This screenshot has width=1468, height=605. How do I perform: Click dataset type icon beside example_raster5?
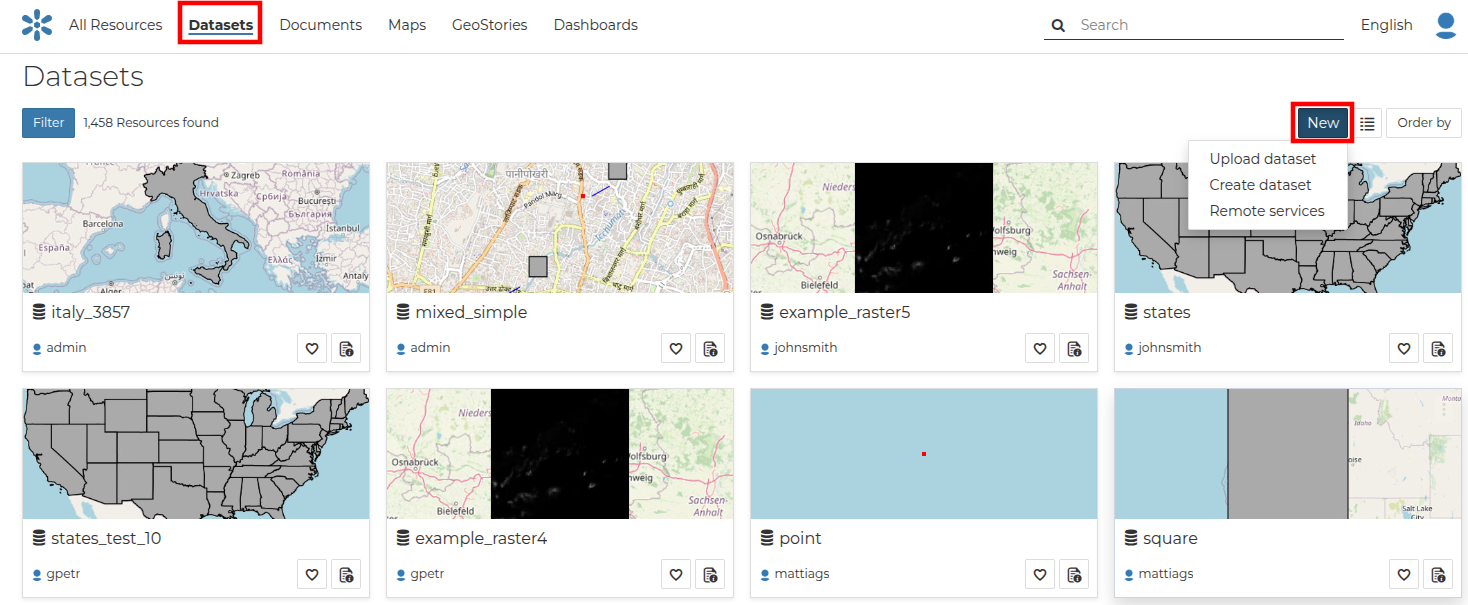coord(767,312)
